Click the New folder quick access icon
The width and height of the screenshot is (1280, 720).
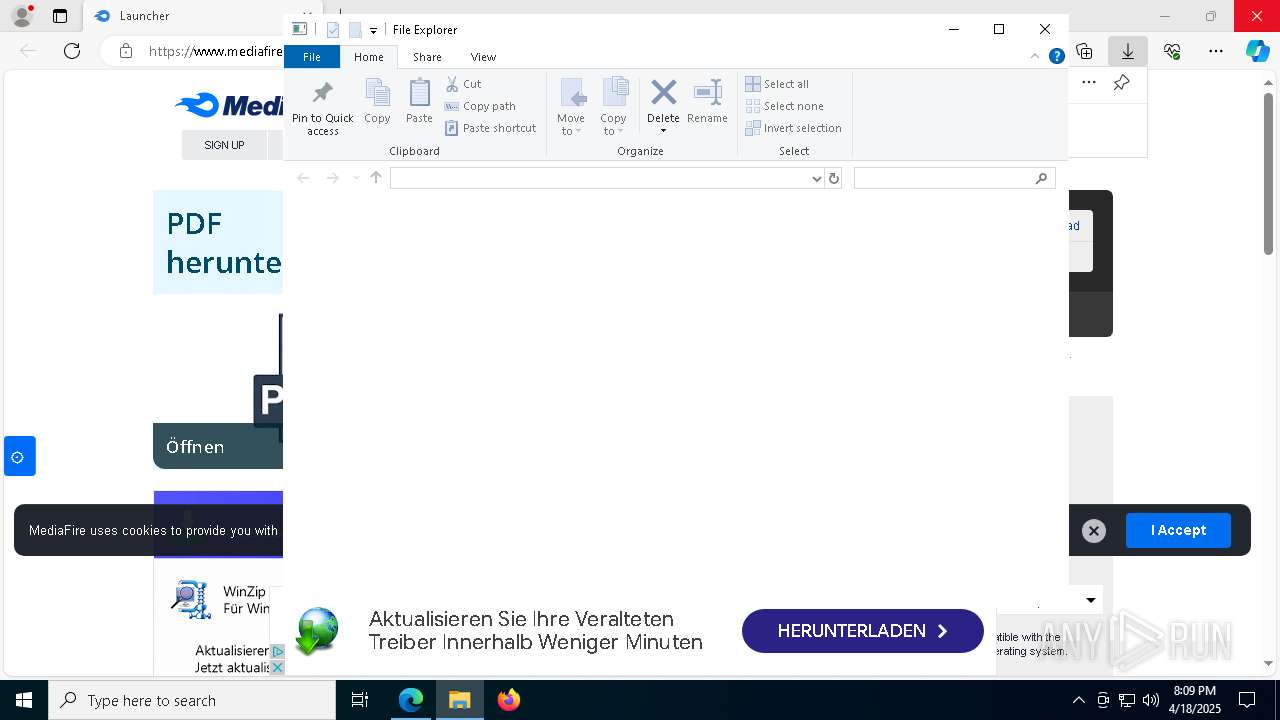[x=355, y=30]
